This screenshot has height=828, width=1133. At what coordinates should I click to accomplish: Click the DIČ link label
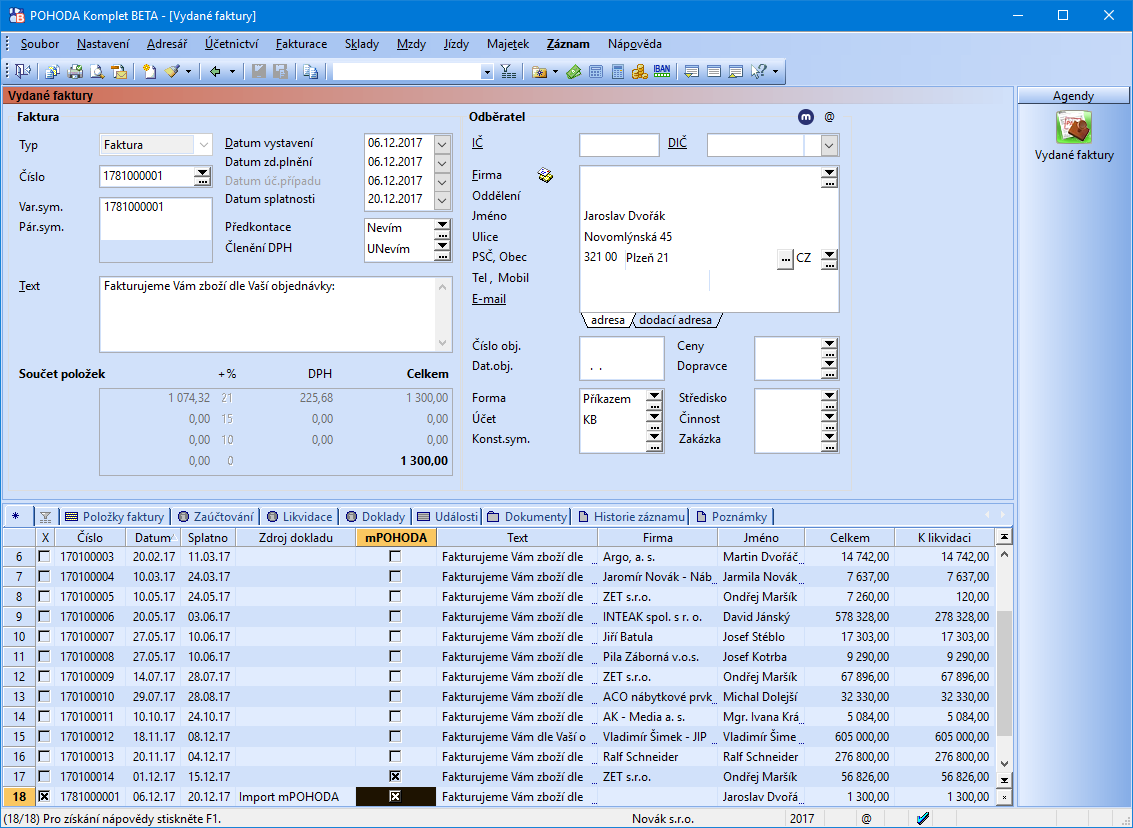[x=677, y=143]
